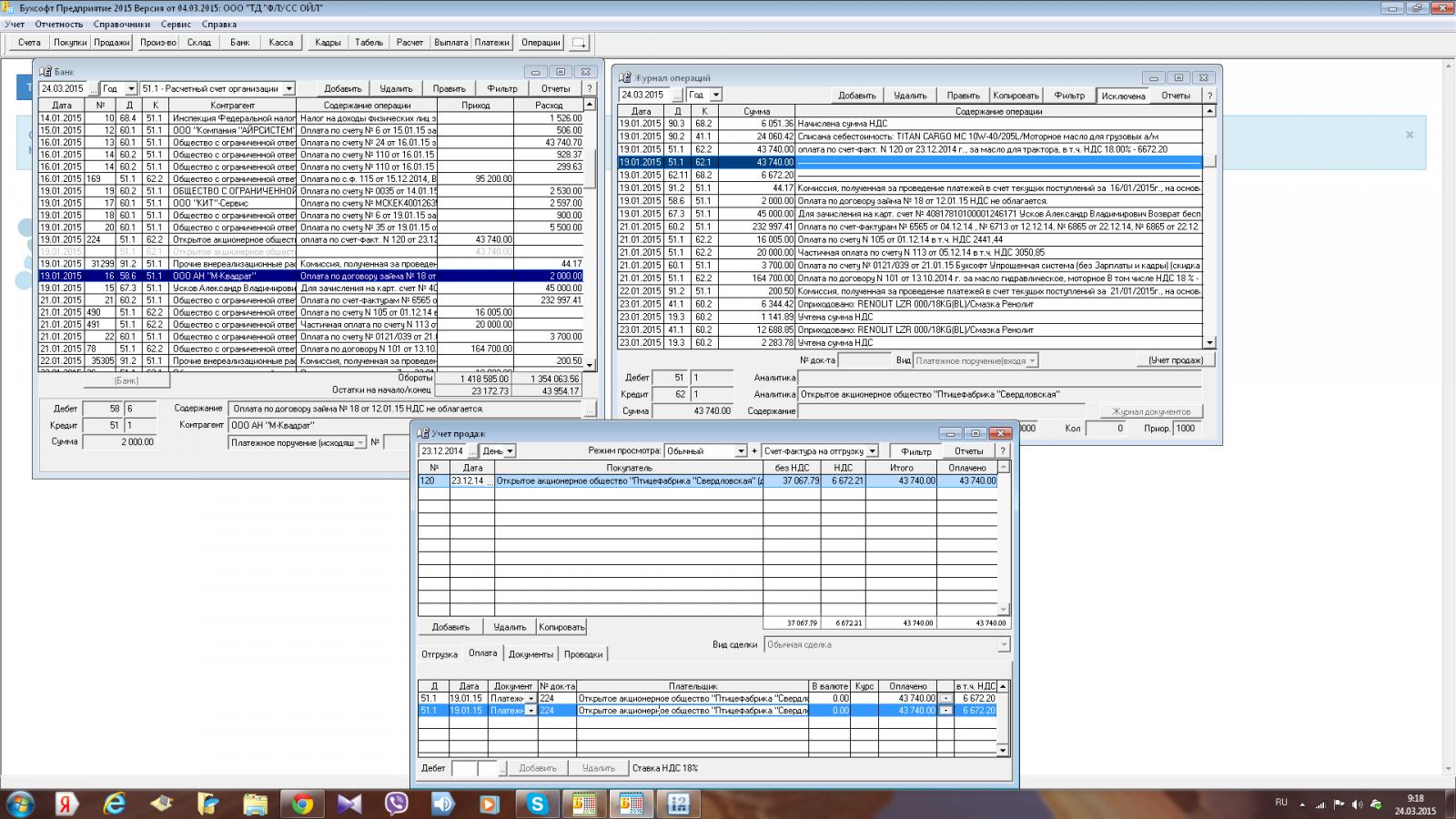The width and height of the screenshot is (1456, 819).
Task: Toggle the Исключена button in Журнал операций
Action: pyautogui.click(x=1123, y=96)
